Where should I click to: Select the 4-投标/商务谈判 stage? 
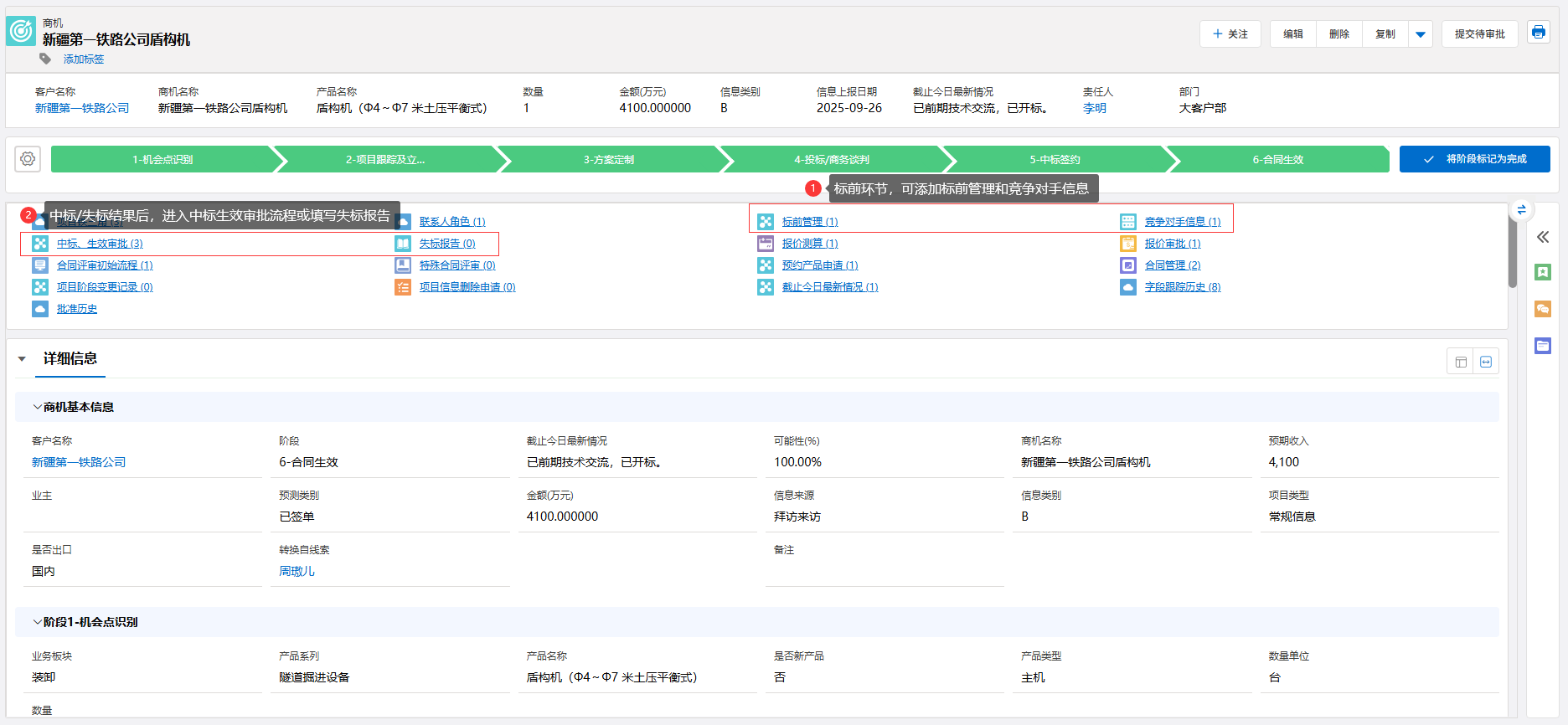(x=832, y=159)
